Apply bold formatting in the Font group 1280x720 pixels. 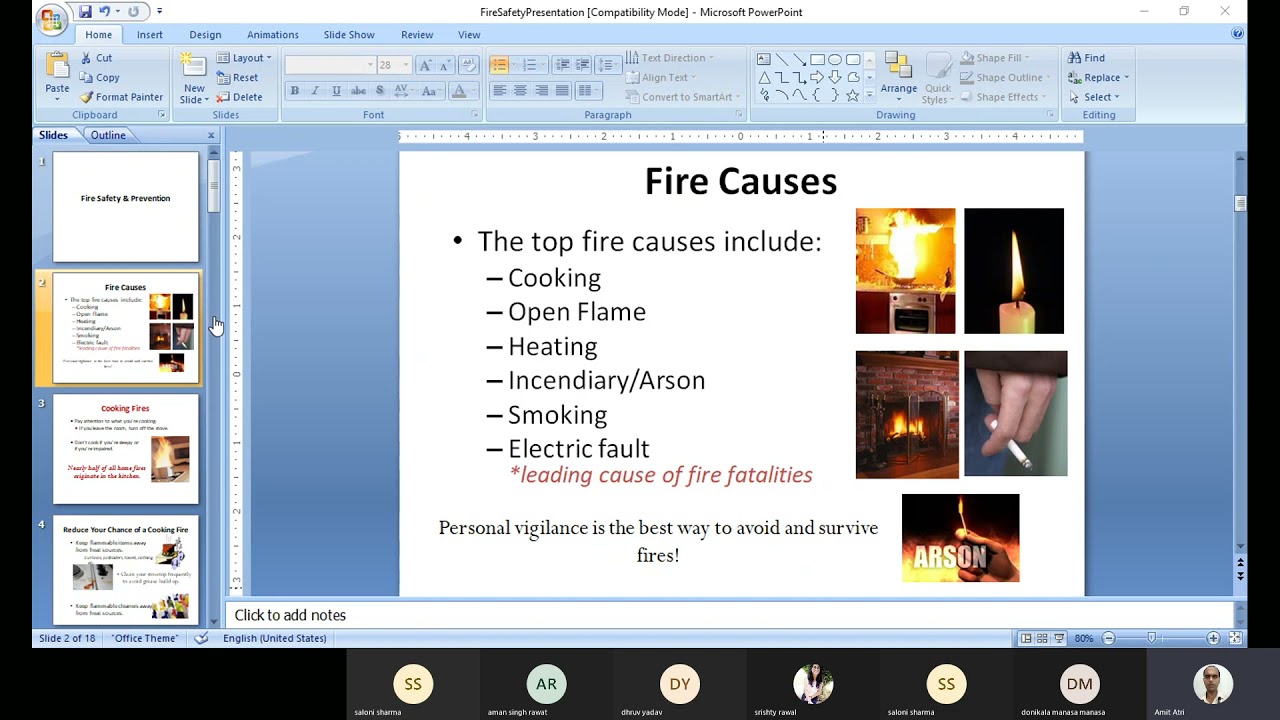(294, 89)
